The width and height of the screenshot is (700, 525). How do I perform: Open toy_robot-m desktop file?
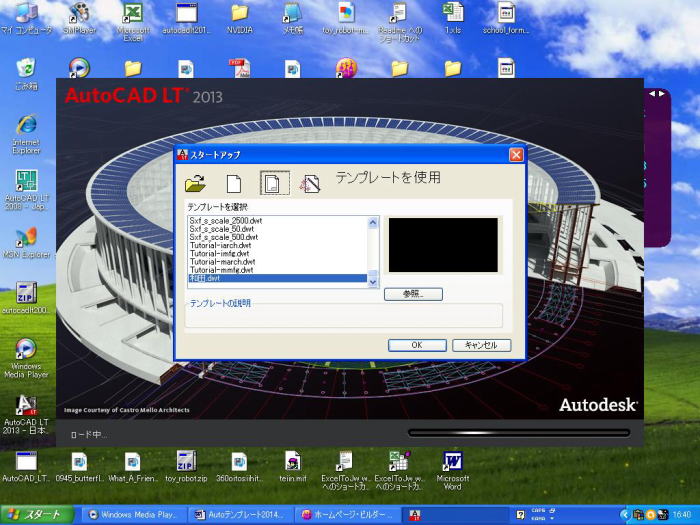click(x=346, y=18)
